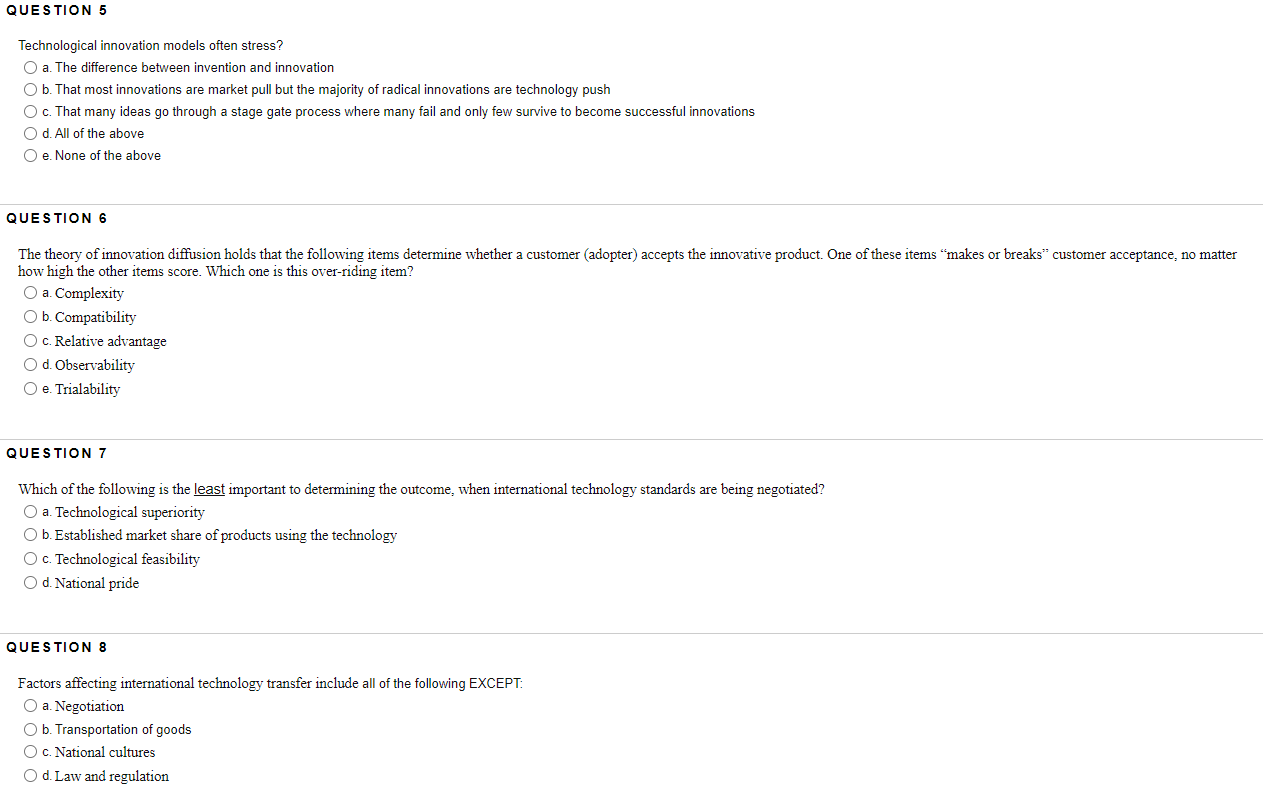The width and height of the screenshot is (1263, 788).
Task: Choose 'e. Trialability' for Question 6
Action: point(30,388)
